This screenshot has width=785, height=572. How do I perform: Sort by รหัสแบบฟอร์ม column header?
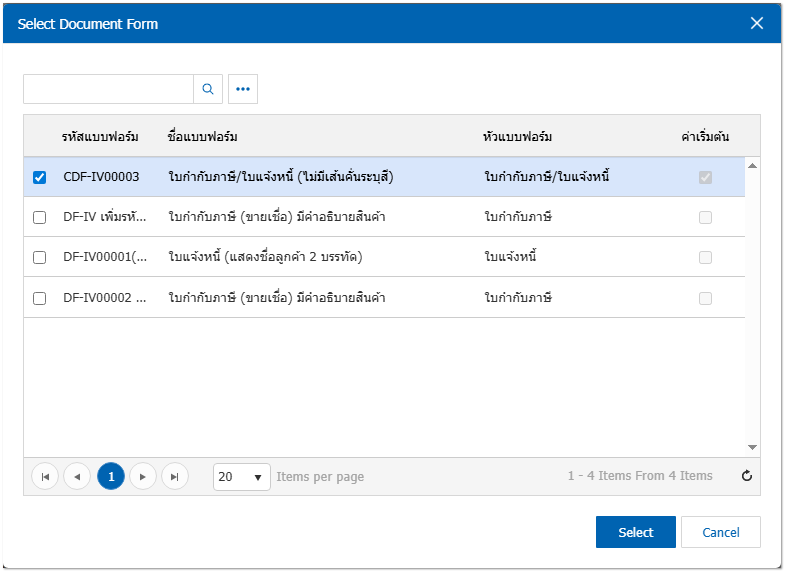coord(99,136)
